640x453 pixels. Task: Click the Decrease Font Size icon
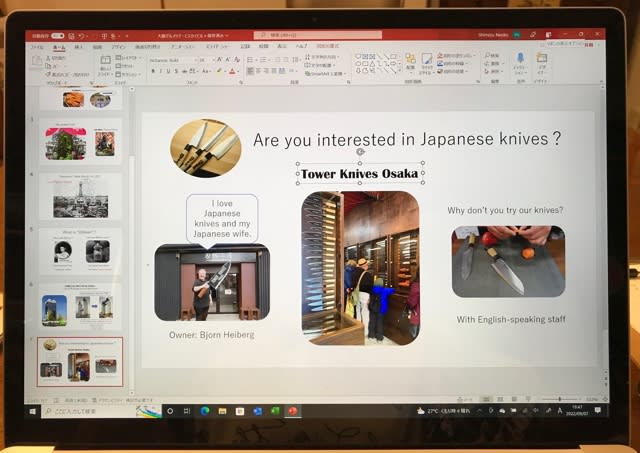[228, 60]
